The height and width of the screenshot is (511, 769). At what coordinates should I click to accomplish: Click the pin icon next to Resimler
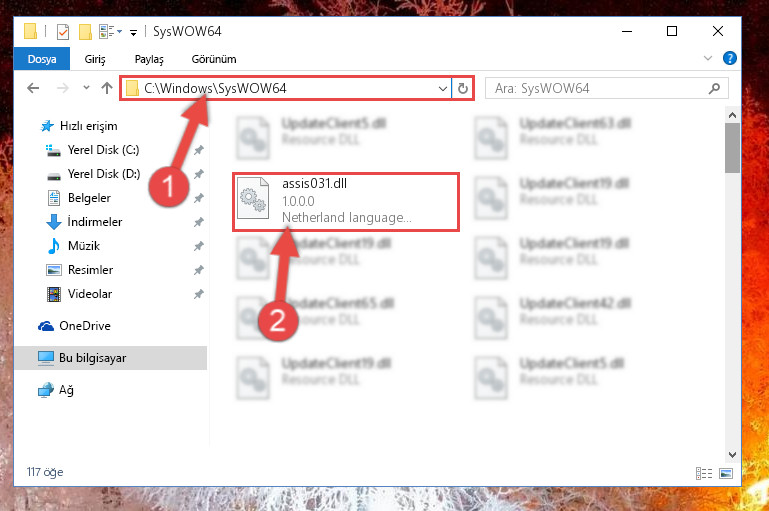click(199, 270)
